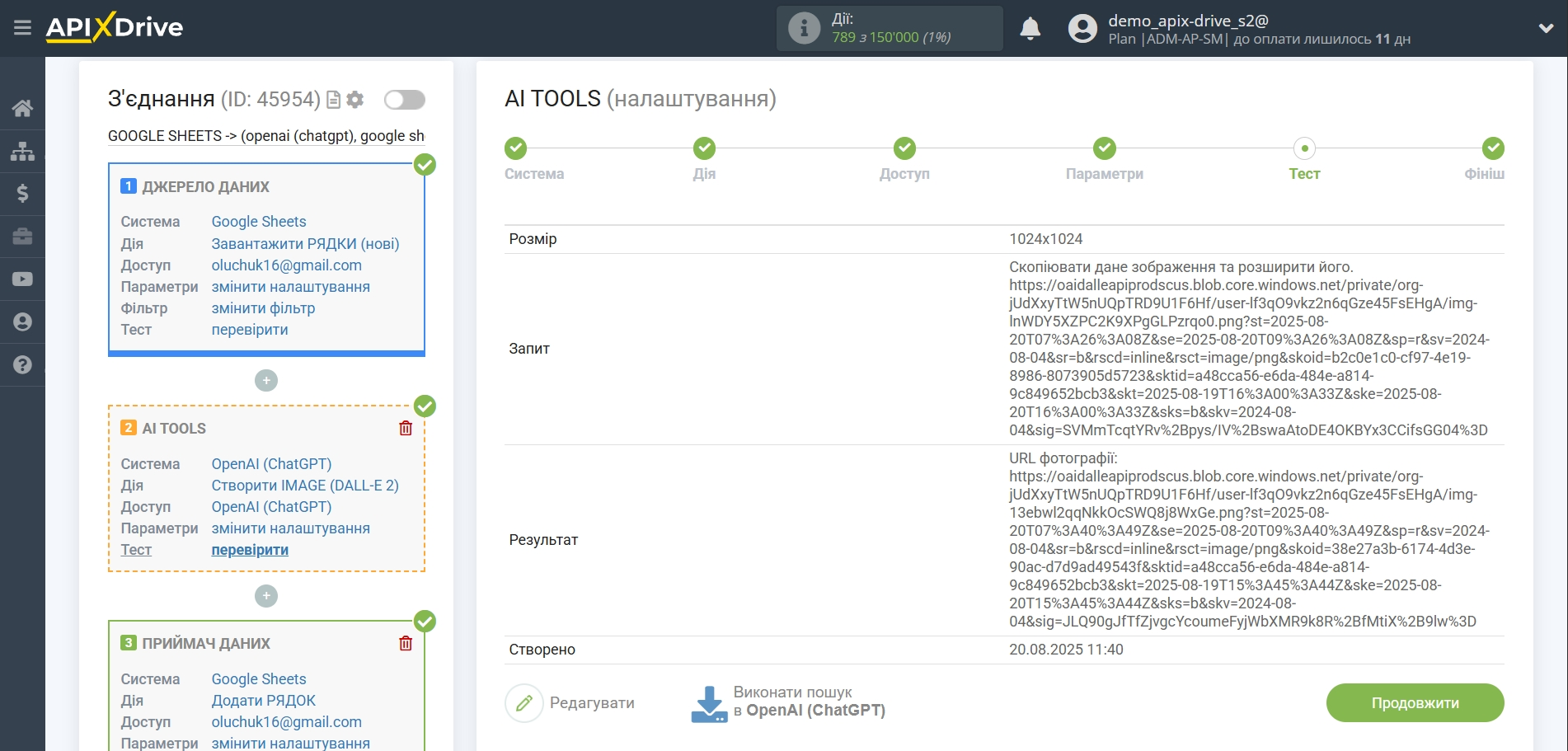This screenshot has height=751, width=1568.
Task: Add a step after the data source block
Action: point(266,381)
